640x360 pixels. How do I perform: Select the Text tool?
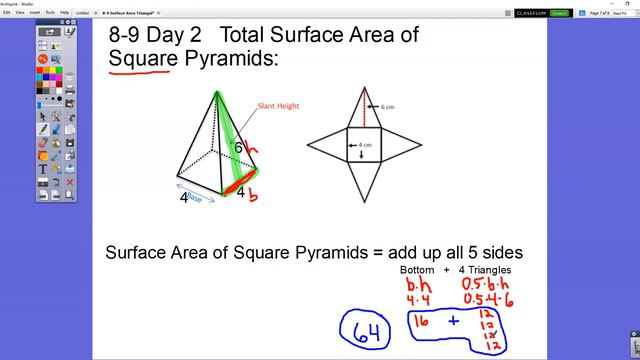click(x=42, y=169)
